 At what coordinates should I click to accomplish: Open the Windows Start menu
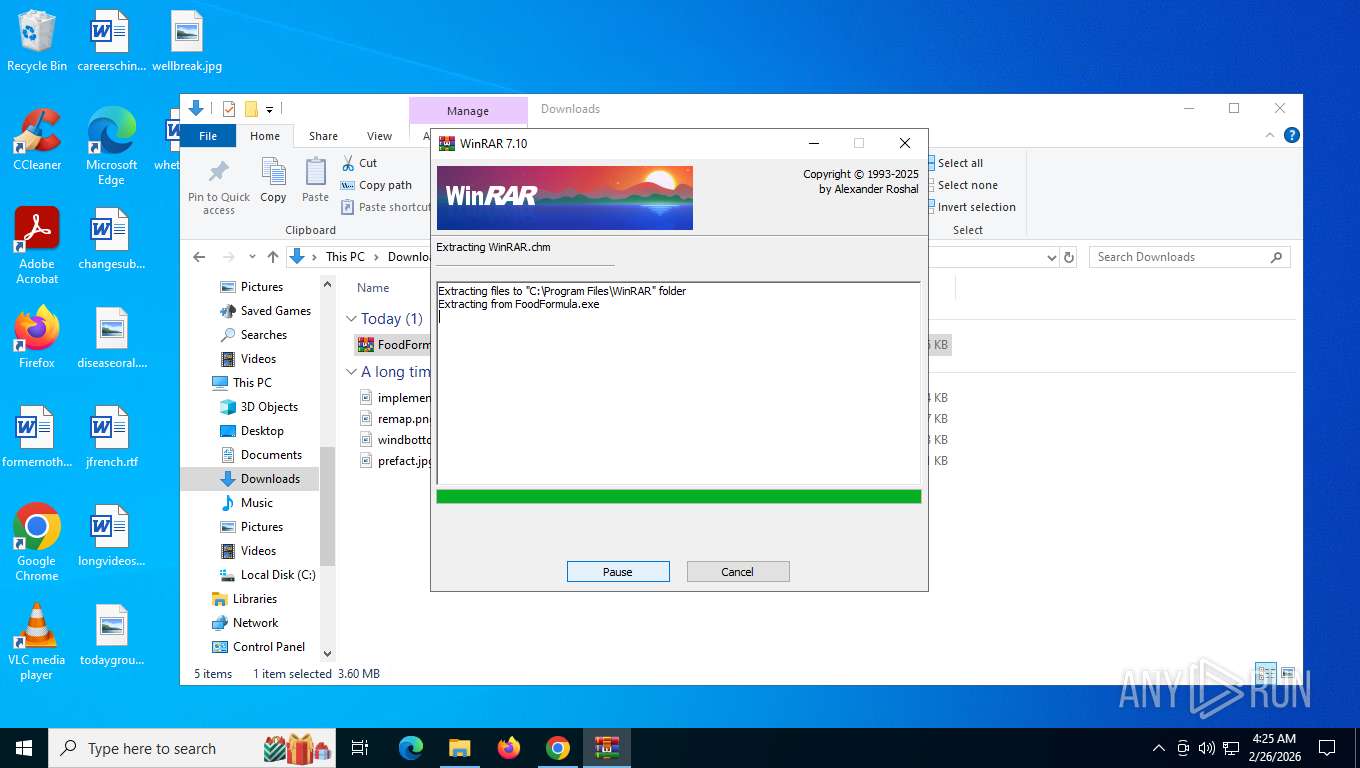[24, 748]
